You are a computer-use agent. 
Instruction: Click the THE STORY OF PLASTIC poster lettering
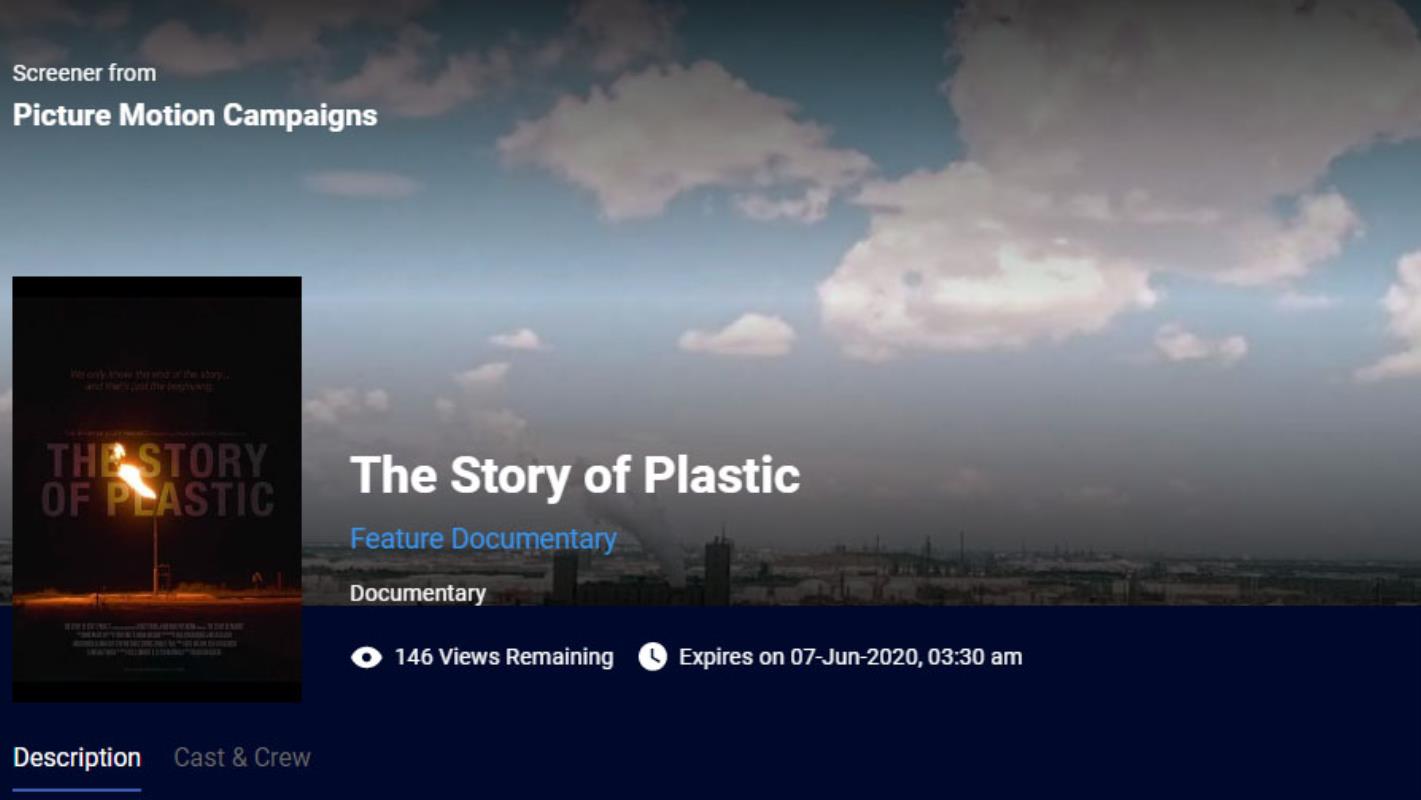click(158, 480)
